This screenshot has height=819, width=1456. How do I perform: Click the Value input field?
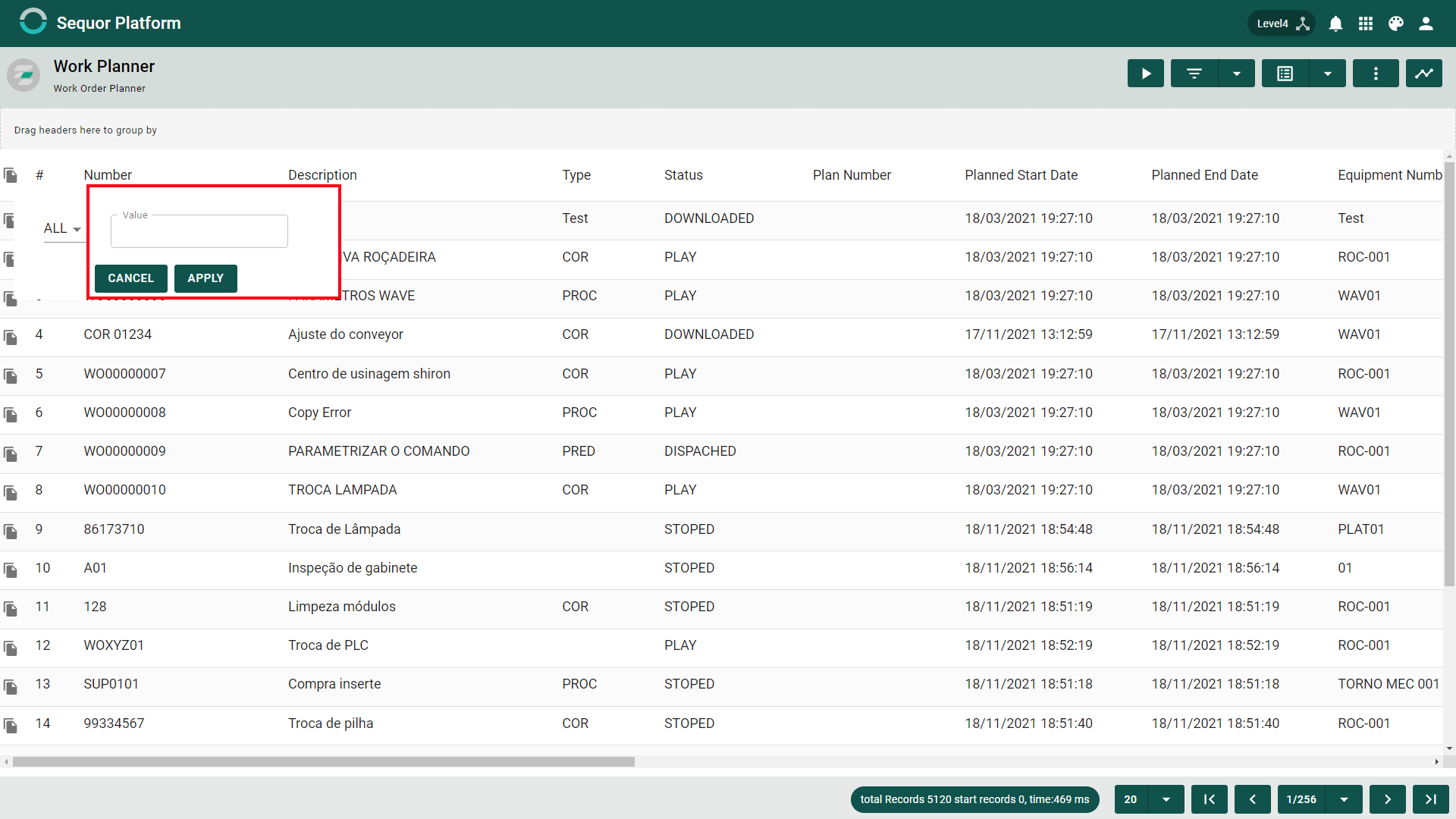pyautogui.click(x=199, y=231)
